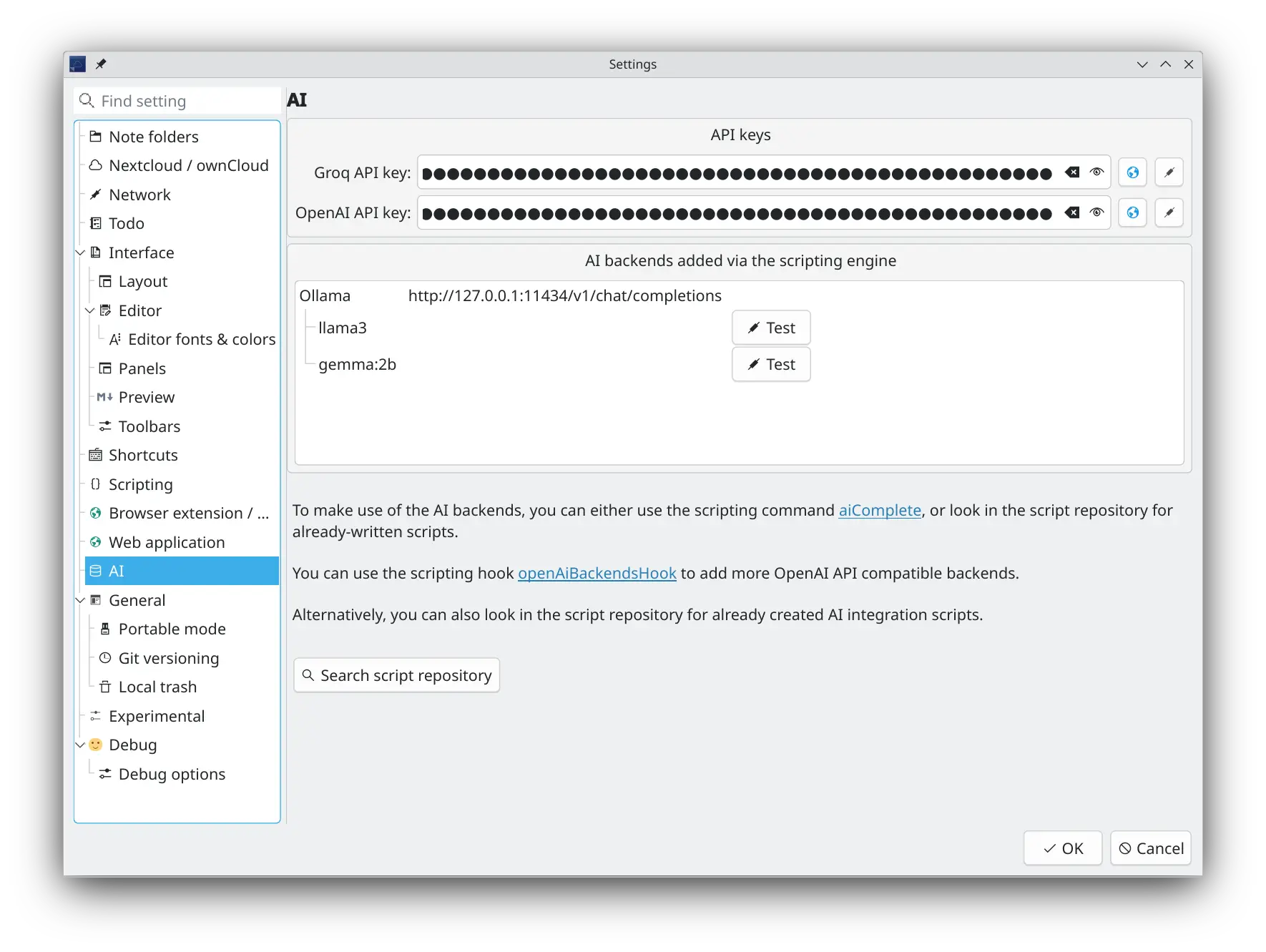Click the connection test icon beside OpenAI key

pos(1169,212)
